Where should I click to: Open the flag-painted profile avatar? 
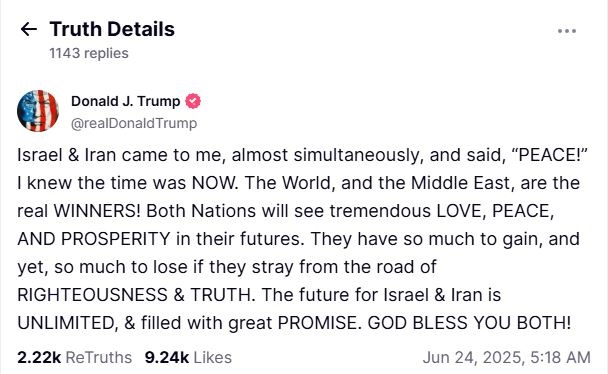(x=38, y=111)
